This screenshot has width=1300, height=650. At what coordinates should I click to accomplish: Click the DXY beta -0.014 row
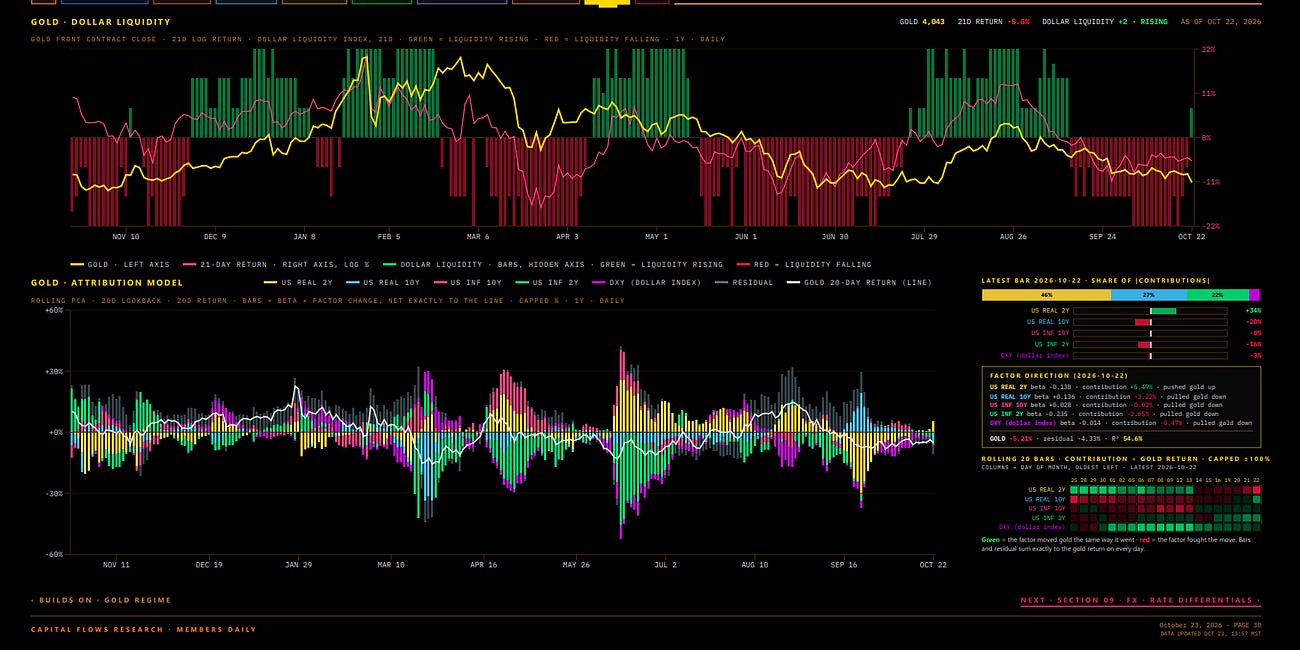[1120, 423]
